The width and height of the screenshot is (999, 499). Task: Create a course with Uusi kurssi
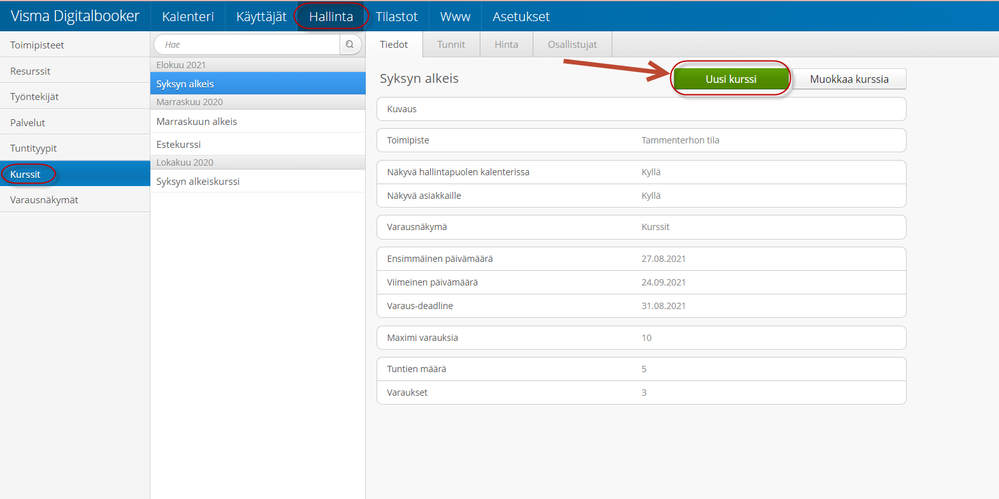(x=731, y=80)
